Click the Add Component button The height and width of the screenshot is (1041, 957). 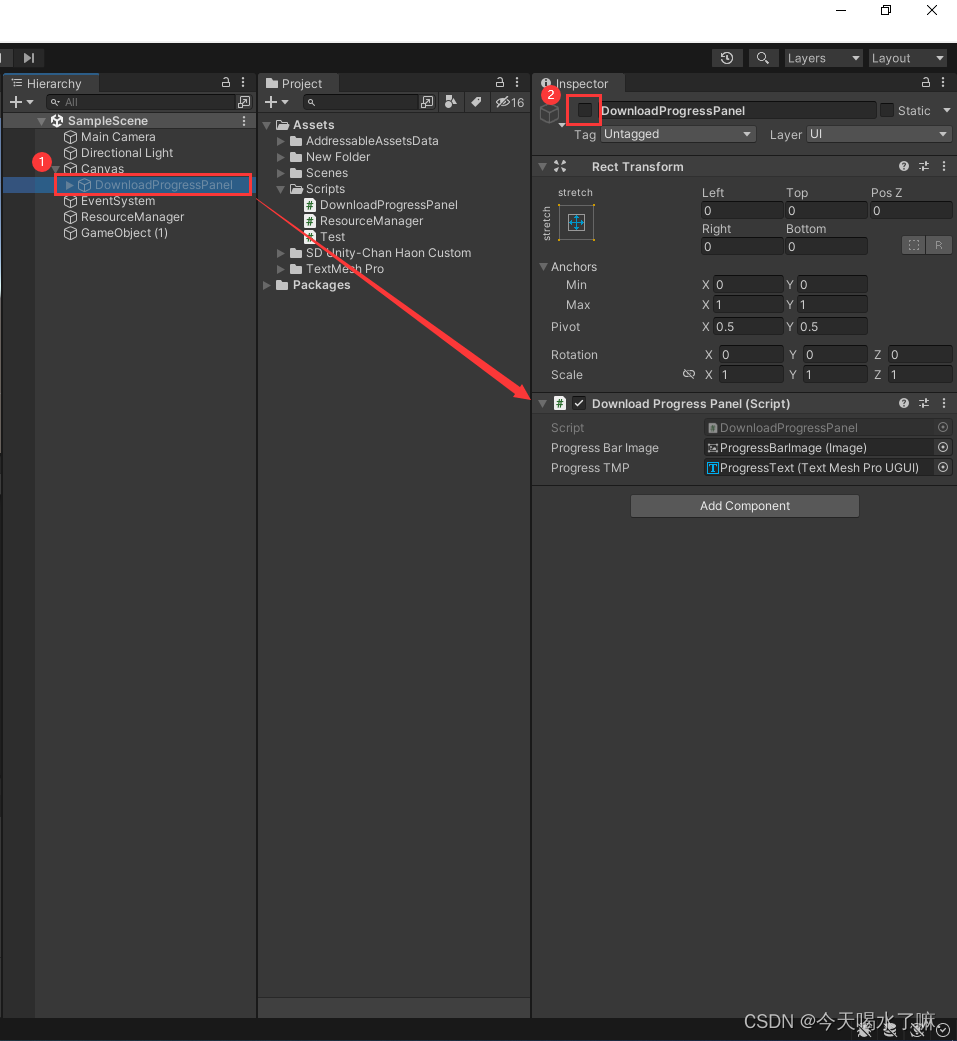click(x=744, y=505)
